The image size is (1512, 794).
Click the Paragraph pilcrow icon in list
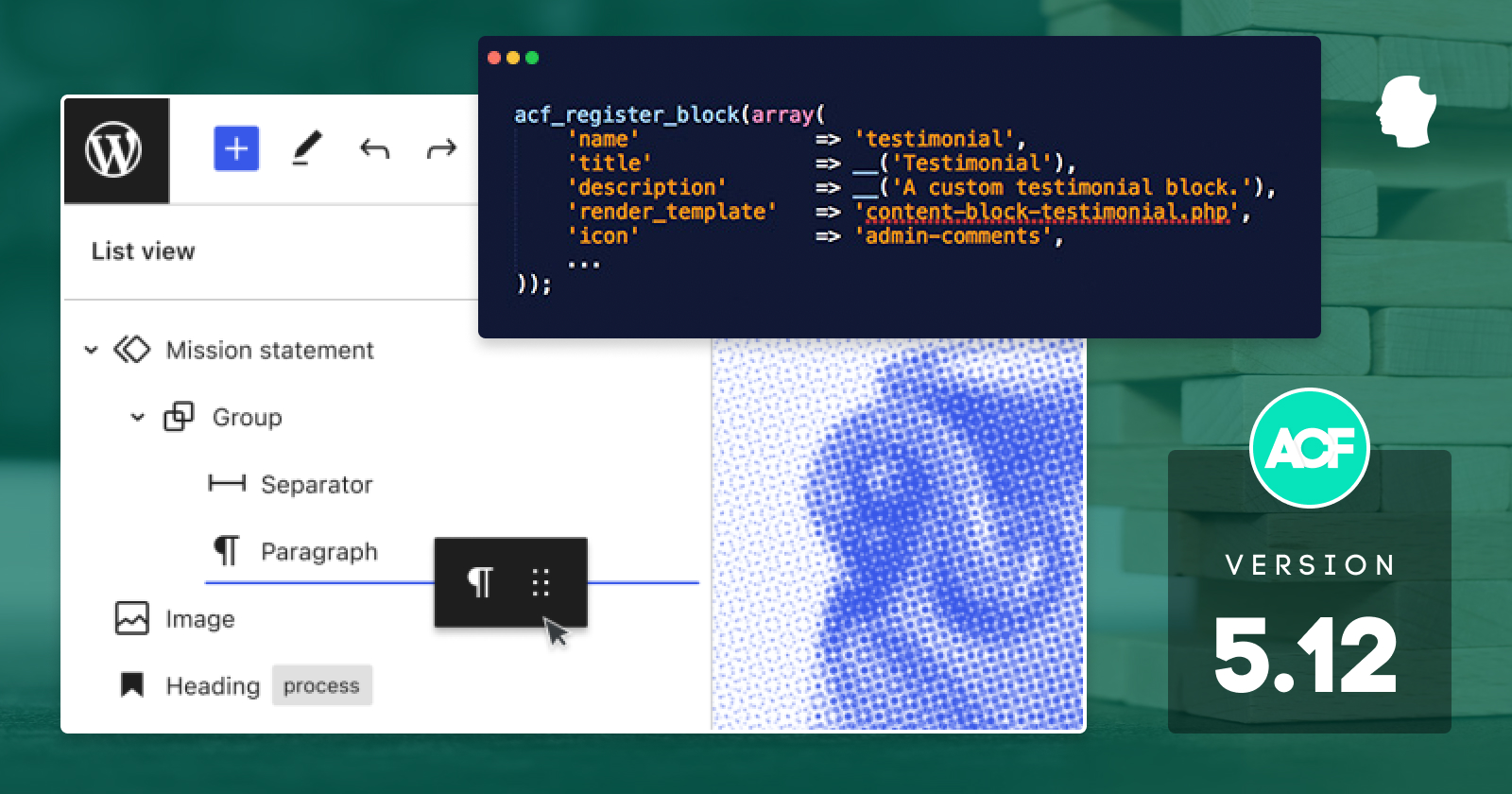click(227, 550)
